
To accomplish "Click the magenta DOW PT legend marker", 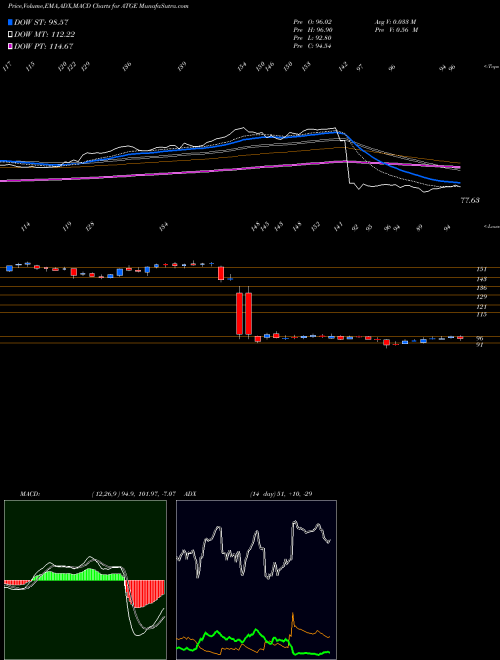I will (10, 46).
